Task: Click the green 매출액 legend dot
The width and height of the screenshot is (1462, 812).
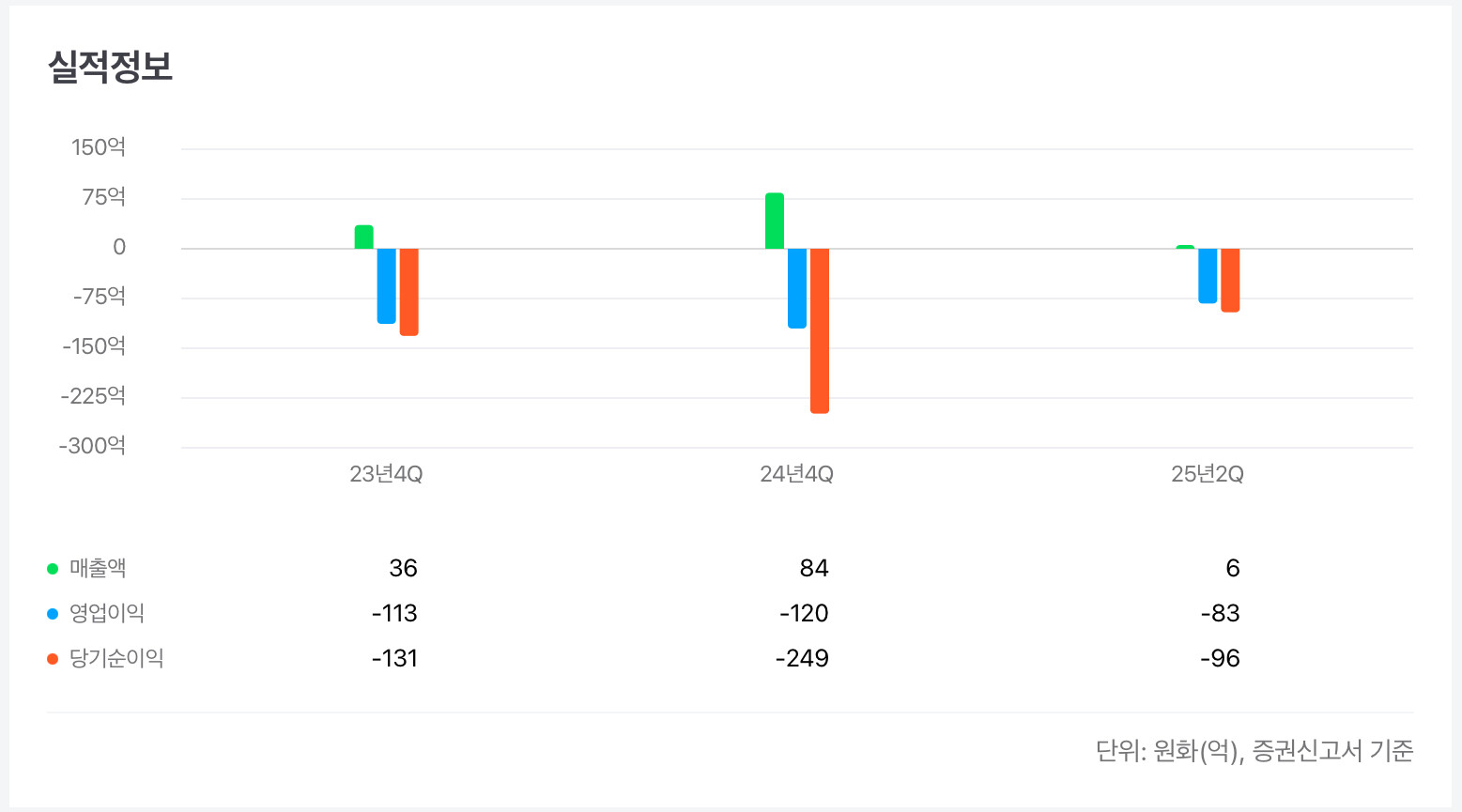Action: click(x=53, y=569)
